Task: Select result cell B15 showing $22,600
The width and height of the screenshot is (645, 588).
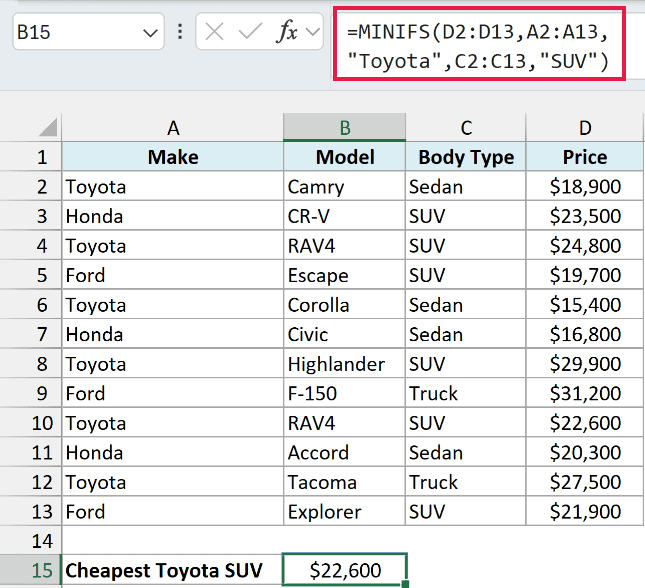Action: click(345, 570)
